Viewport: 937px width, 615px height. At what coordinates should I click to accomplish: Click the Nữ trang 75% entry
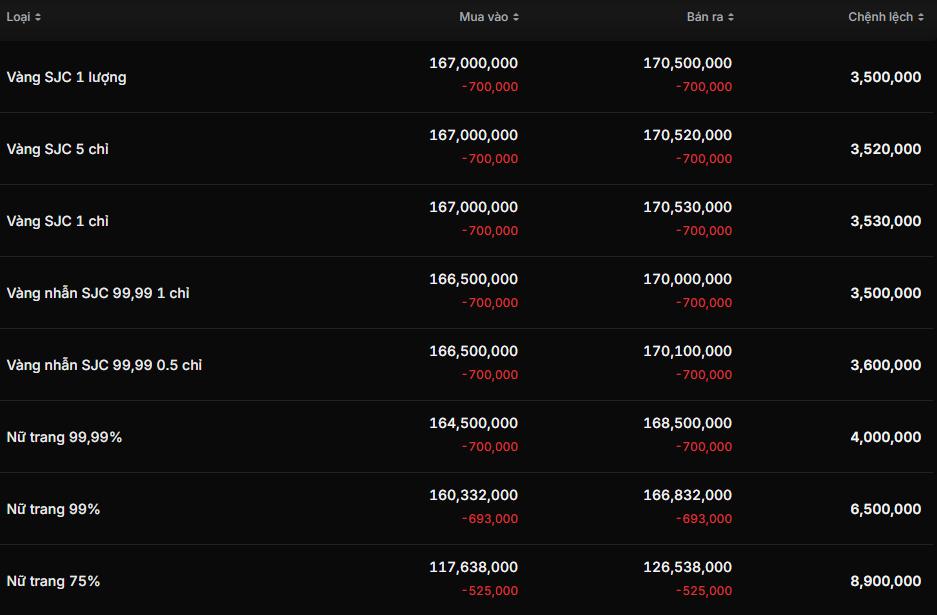tap(53, 581)
